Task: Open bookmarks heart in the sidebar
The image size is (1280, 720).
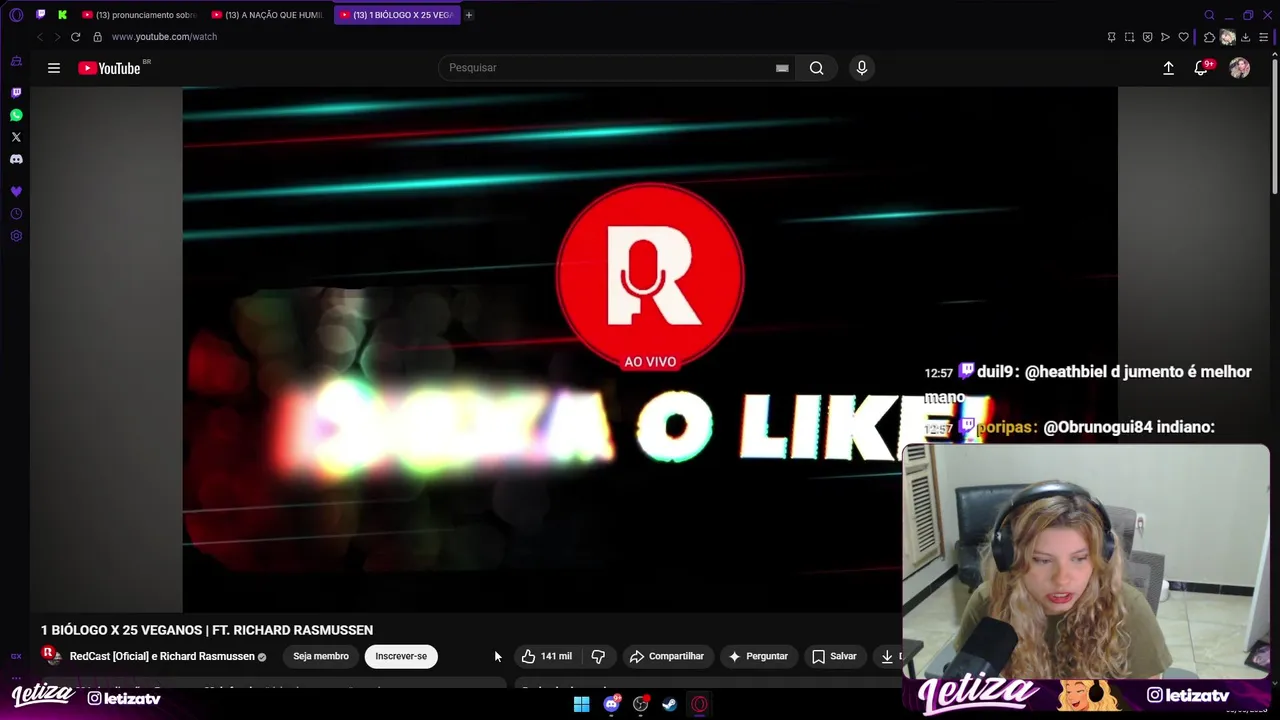Action: pos(16,191)
